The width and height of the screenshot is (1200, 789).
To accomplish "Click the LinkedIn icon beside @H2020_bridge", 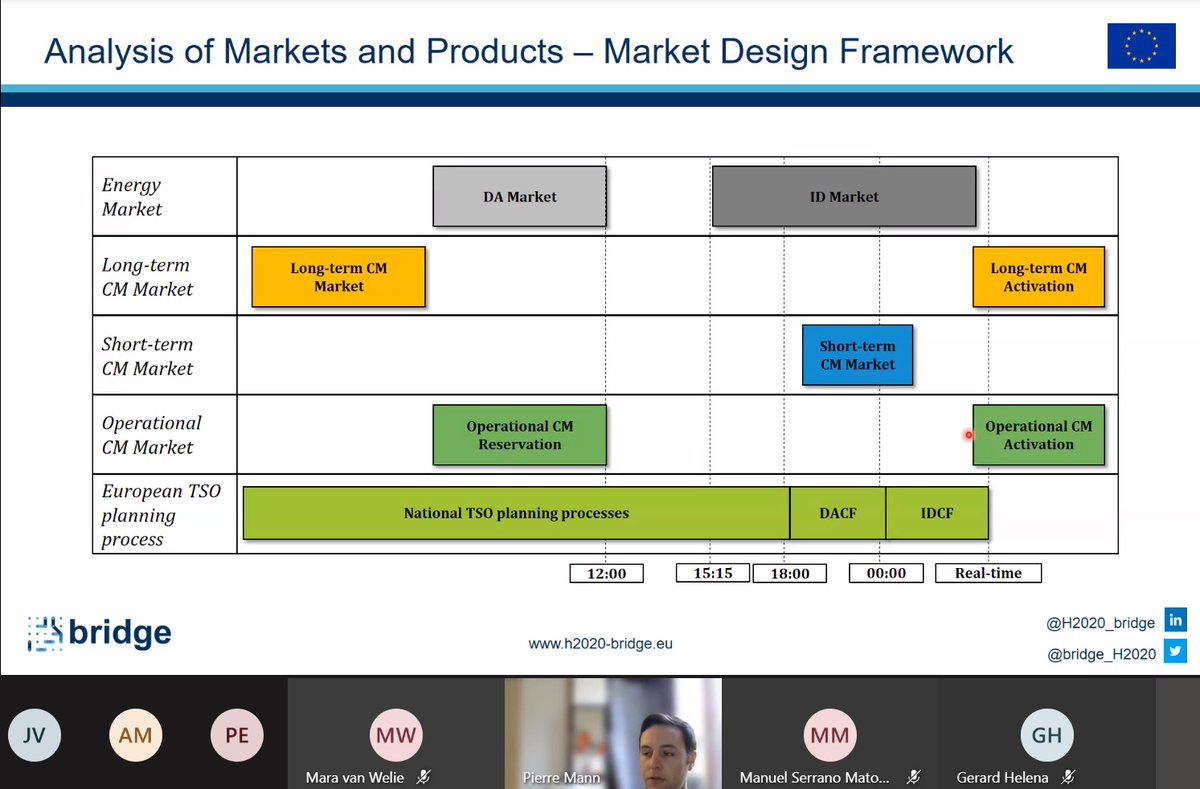I will click(1176, 620).
